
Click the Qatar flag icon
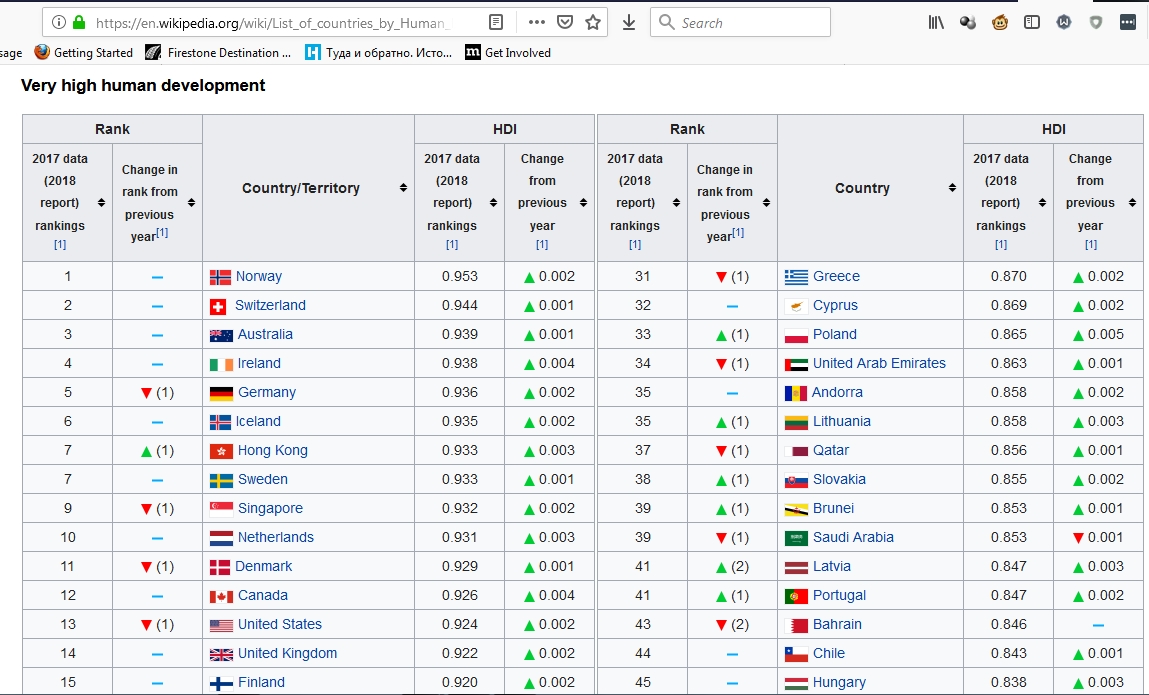[x=797, y=452]
